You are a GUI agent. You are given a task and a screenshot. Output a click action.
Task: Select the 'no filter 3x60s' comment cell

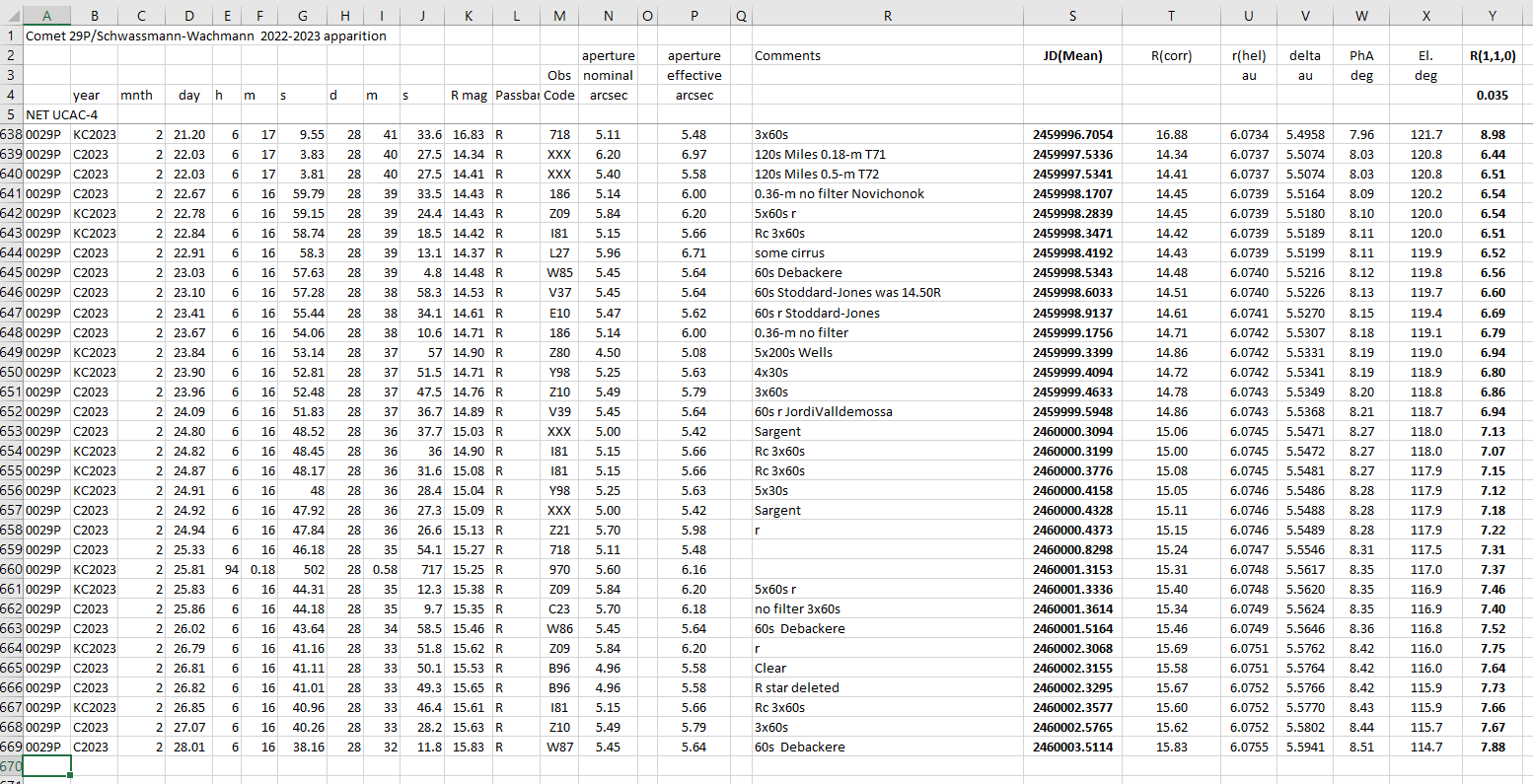tap(887, 608)
